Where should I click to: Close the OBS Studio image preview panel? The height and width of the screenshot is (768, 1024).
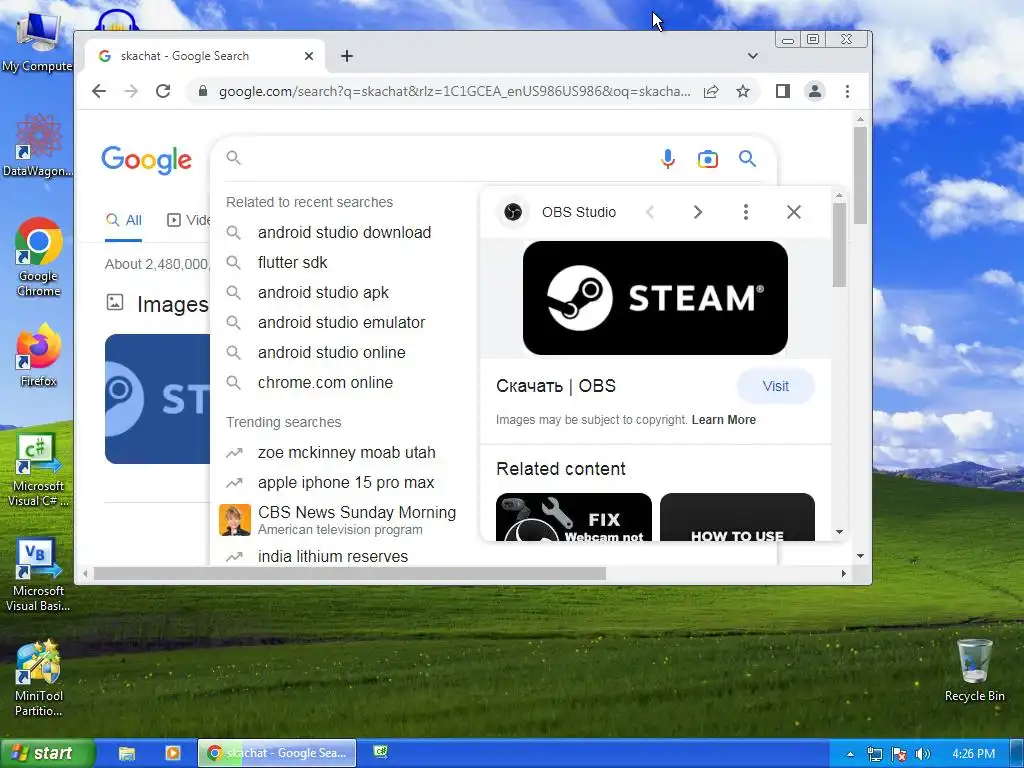point(794,212)
